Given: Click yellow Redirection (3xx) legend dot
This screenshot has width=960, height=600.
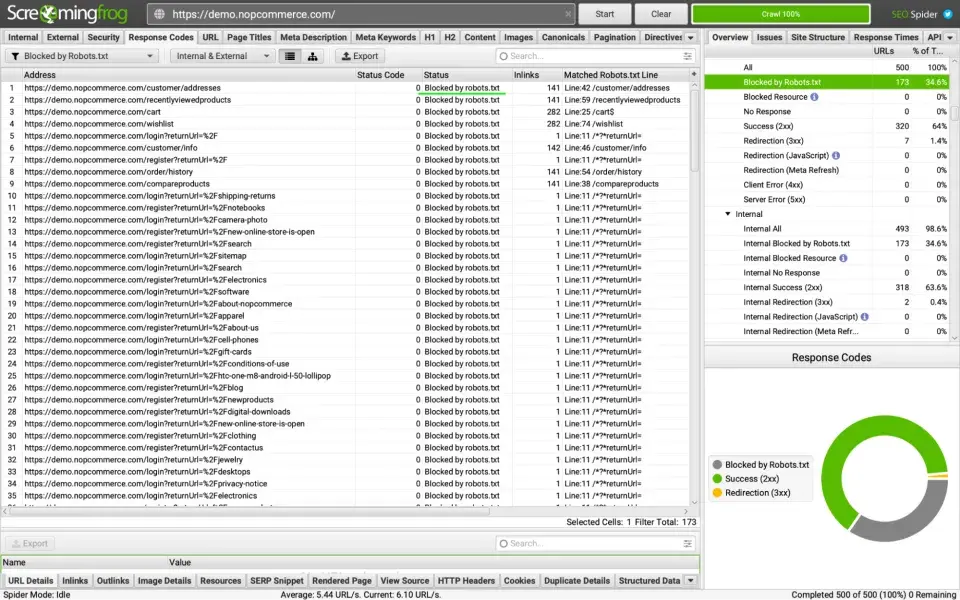Looking at the screenshot, I should click(718, 493).
